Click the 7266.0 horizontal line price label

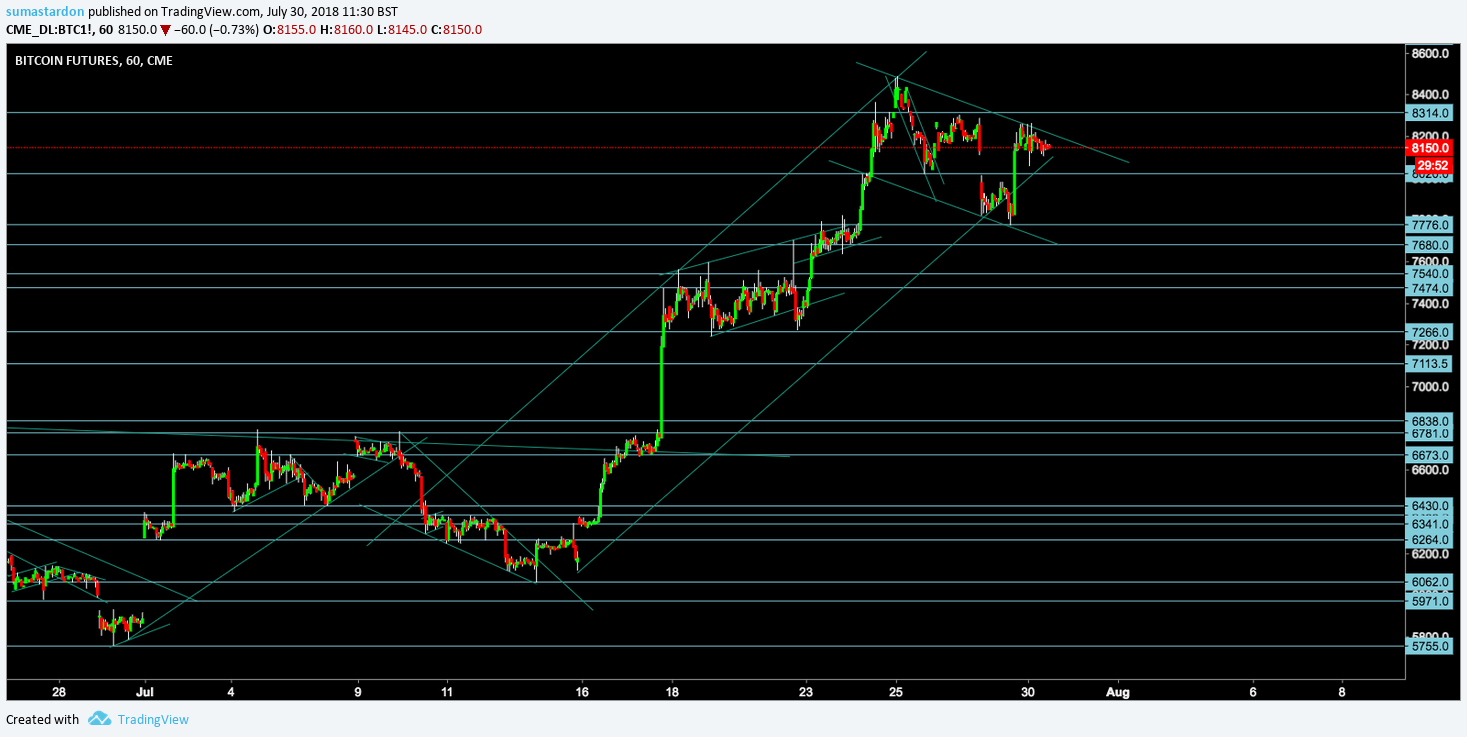(1429, 332)
